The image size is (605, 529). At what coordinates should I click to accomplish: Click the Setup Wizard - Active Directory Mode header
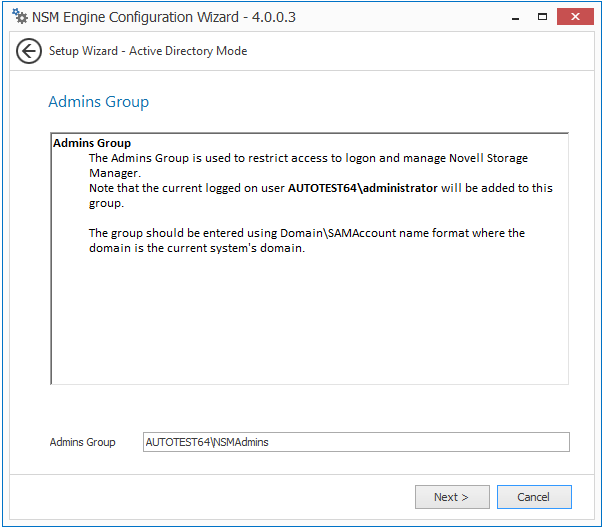pyautogui.click(x=148, y=51)
